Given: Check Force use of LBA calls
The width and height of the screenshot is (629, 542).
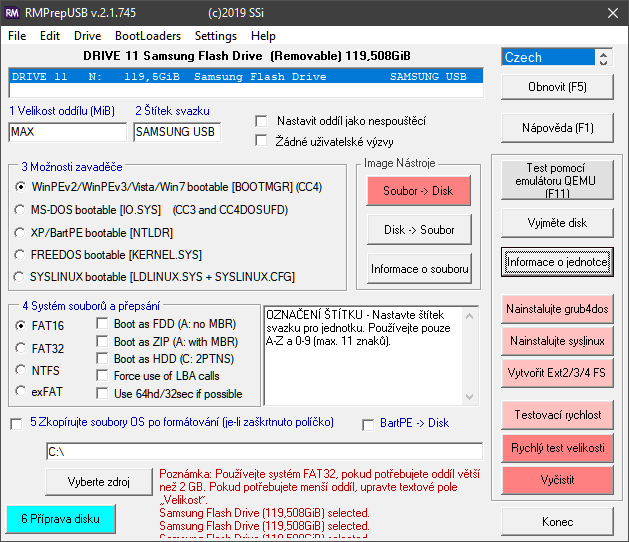Looking at the screenshot, I should pyautogui.click(x=102, y=376).
